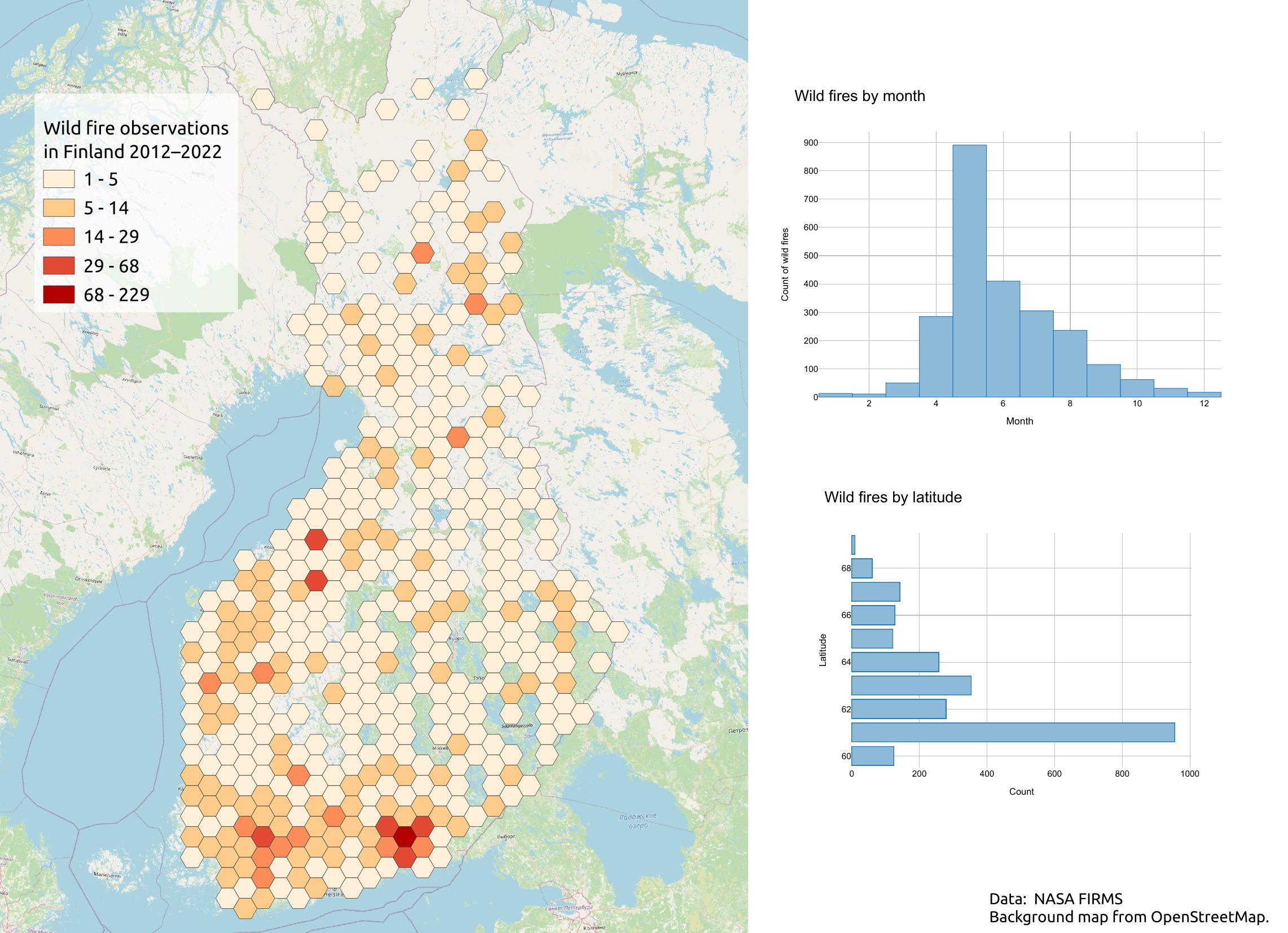Click the Wild fires by latitude title
This screenshot has height=933, width=1288.
click(893, 497)
